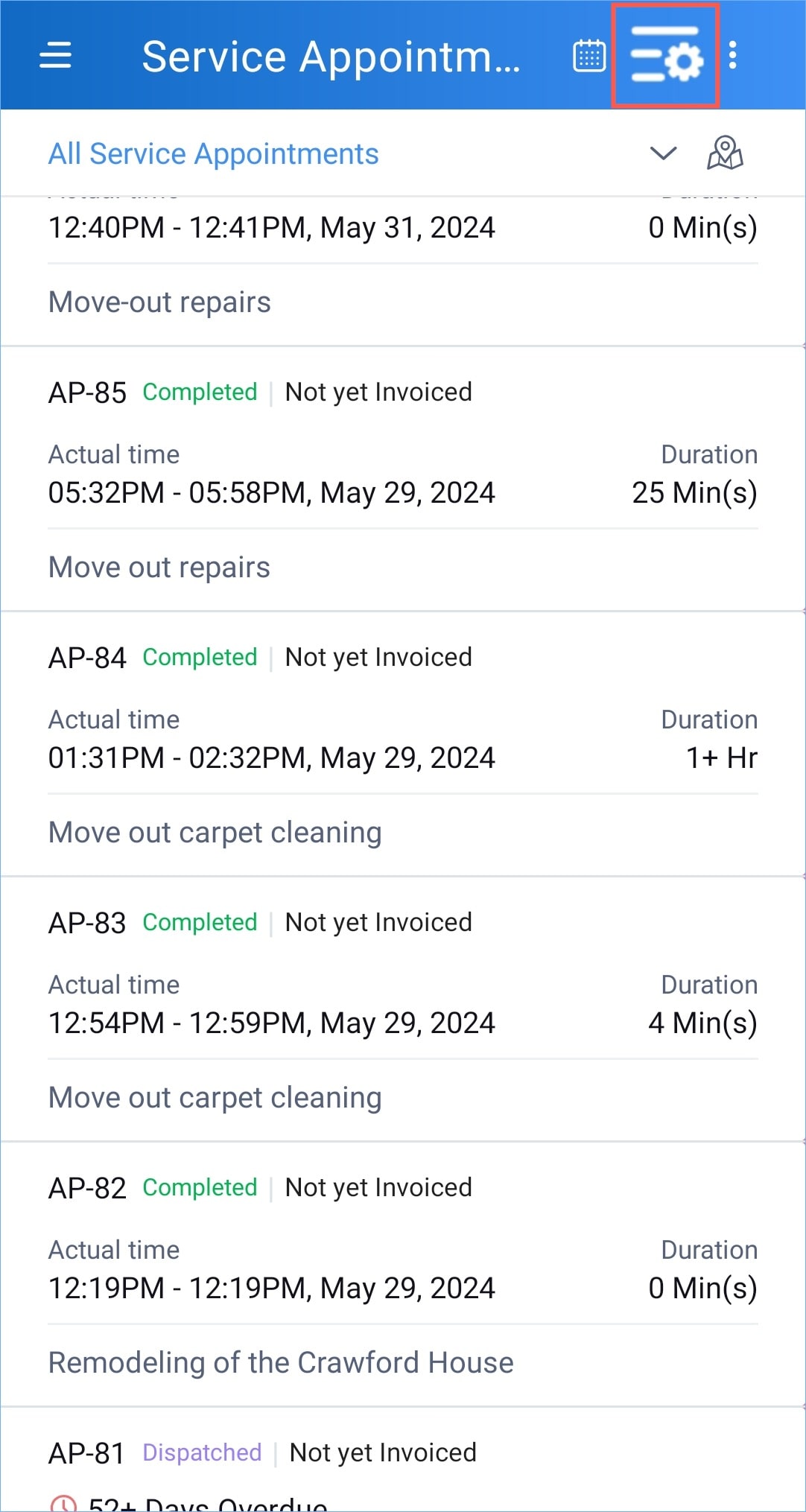Click Remodeling of the Crawford House
Image resolution: width=806 pixels, height=1512 pixels.
coord(281,1363)
